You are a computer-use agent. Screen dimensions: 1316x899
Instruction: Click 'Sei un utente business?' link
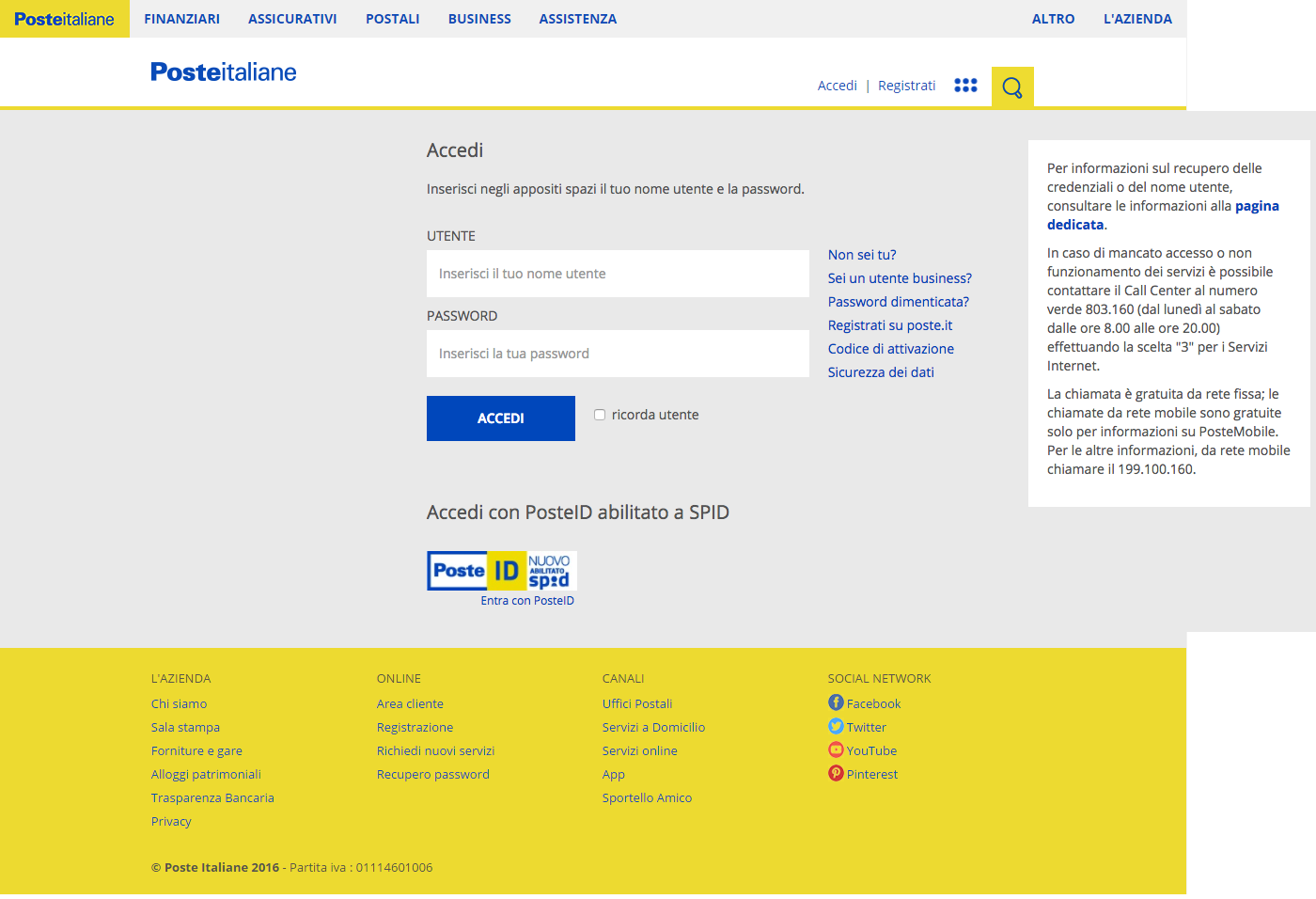click(x=900, y=278)
